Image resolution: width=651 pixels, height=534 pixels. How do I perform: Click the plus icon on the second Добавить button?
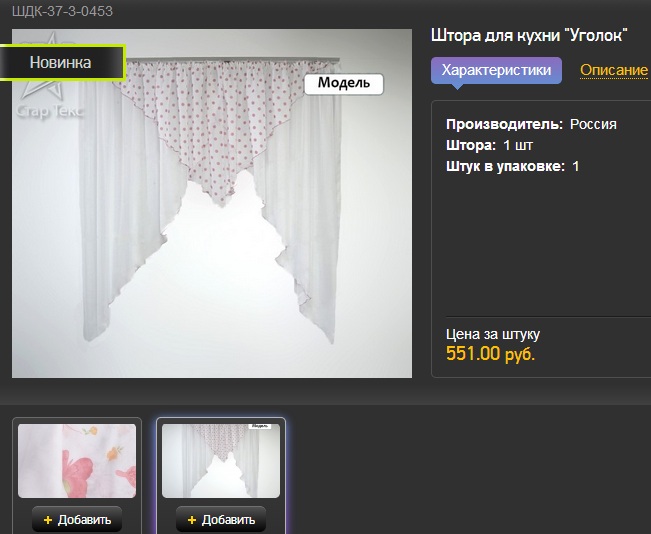tap(192, 520)
